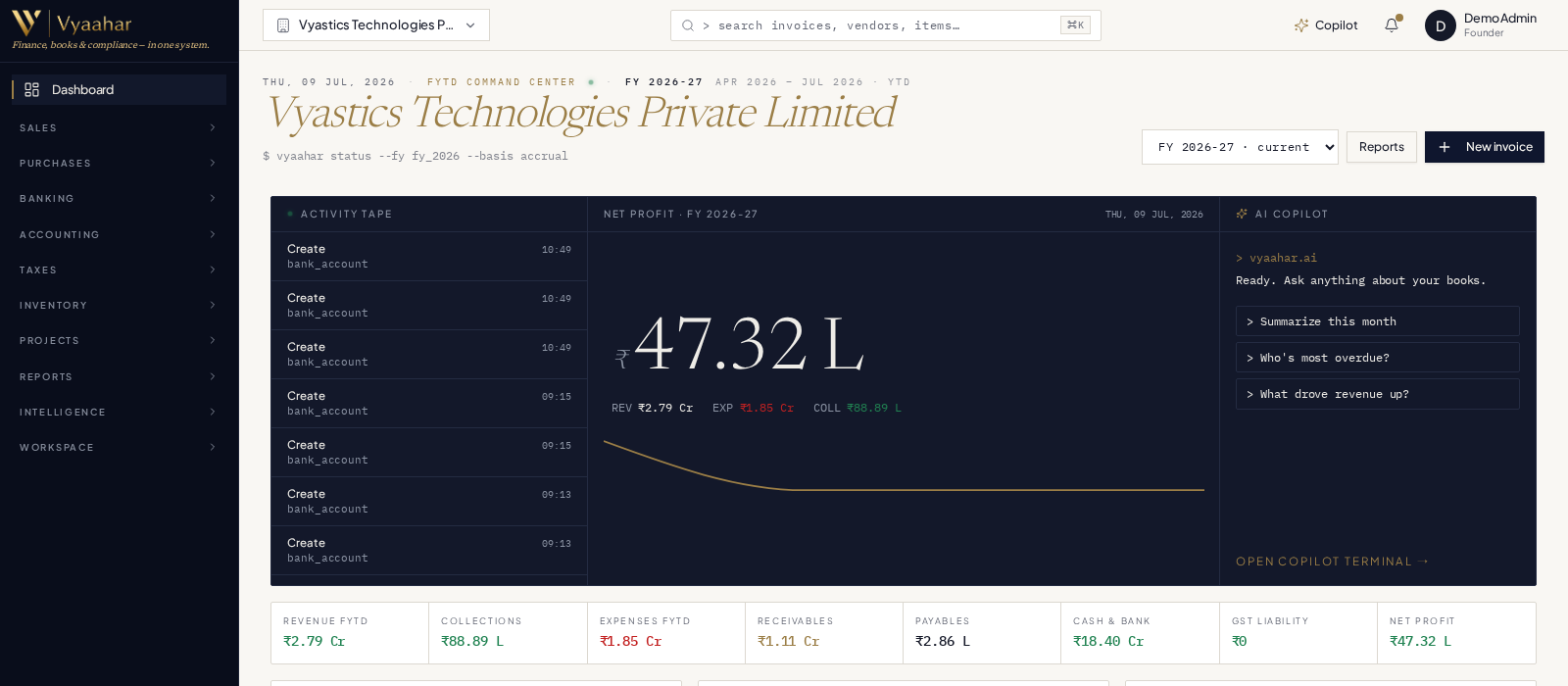Open the 09:13 last Create bank_account entry
The image size is (1568, 686).
point(429,551)
